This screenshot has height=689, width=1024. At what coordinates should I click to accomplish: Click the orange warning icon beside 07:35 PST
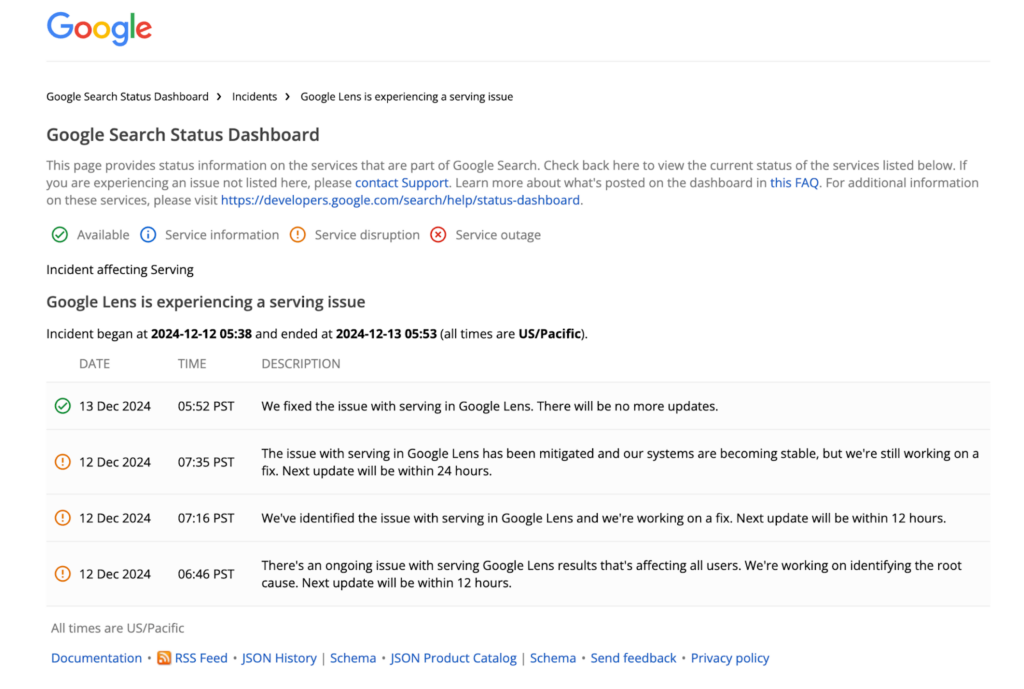(x=60, y=462)
